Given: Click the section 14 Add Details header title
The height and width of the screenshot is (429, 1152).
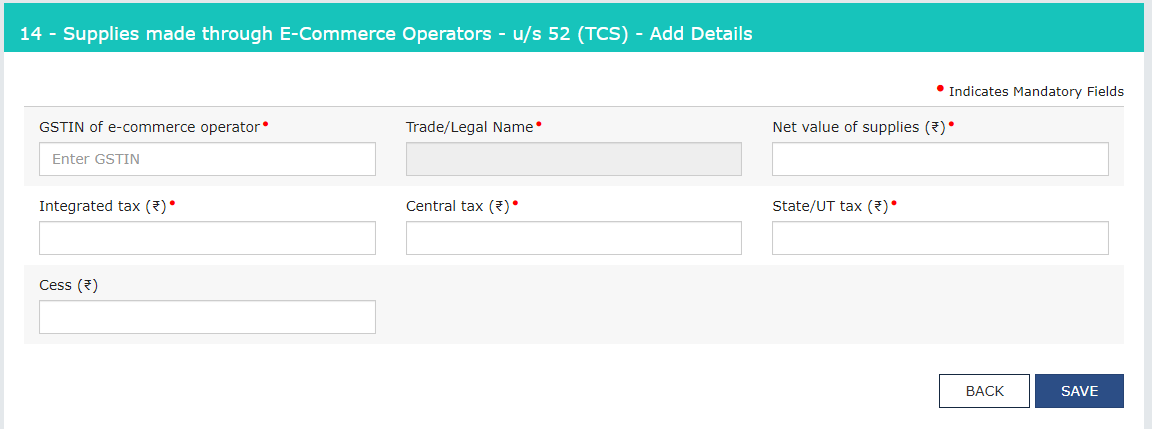Looking at the screenshot, I should [x=385, y=33].
